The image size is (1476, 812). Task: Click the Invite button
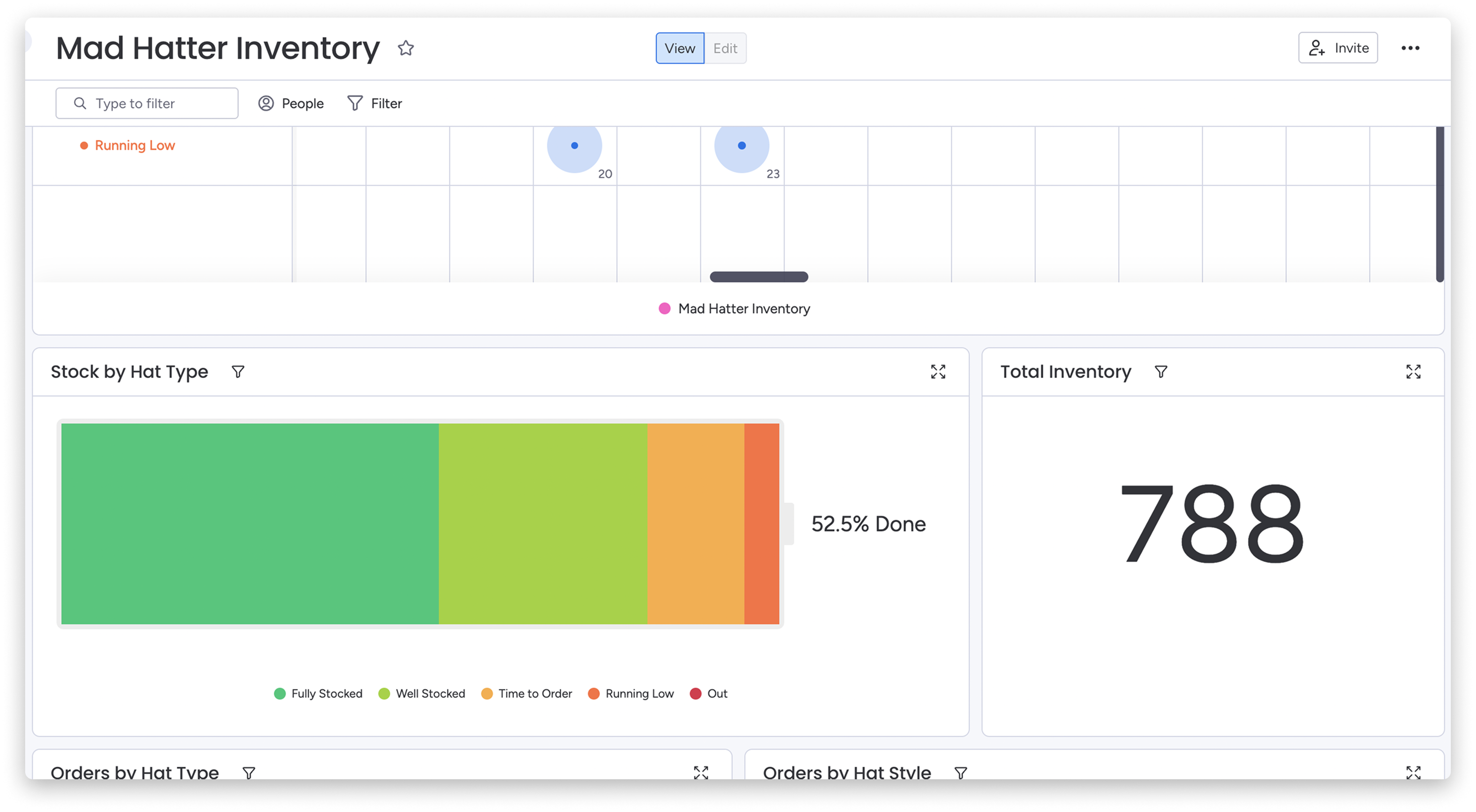point(1338,48)
